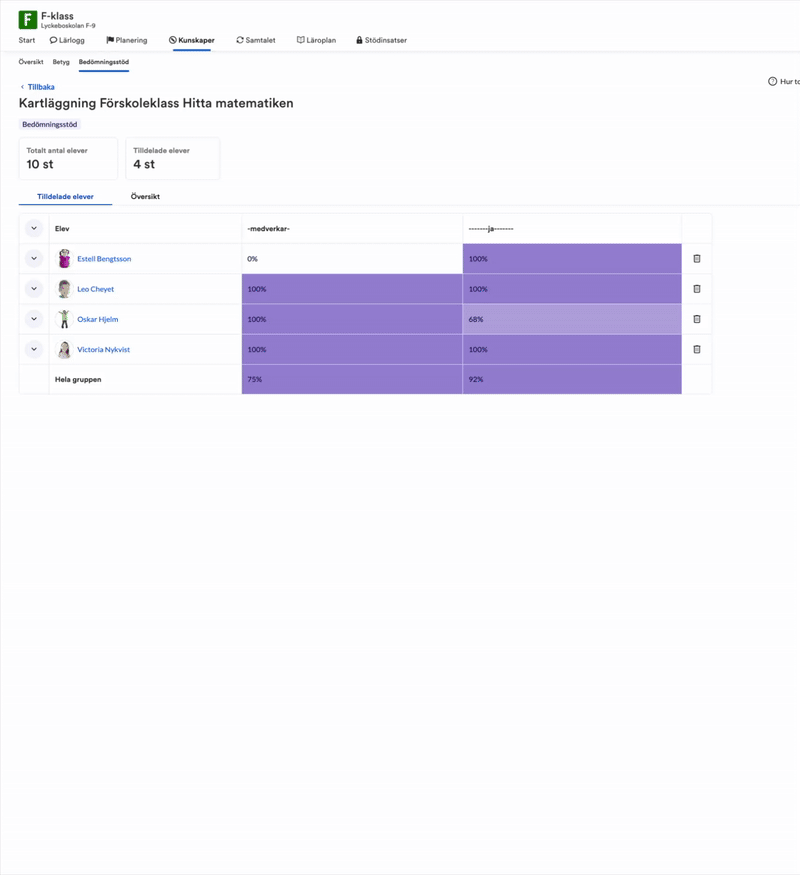Screen dimensions: 800x875
Task: Go to the Stödinsatser section
Action: click(x=382, y=40)
